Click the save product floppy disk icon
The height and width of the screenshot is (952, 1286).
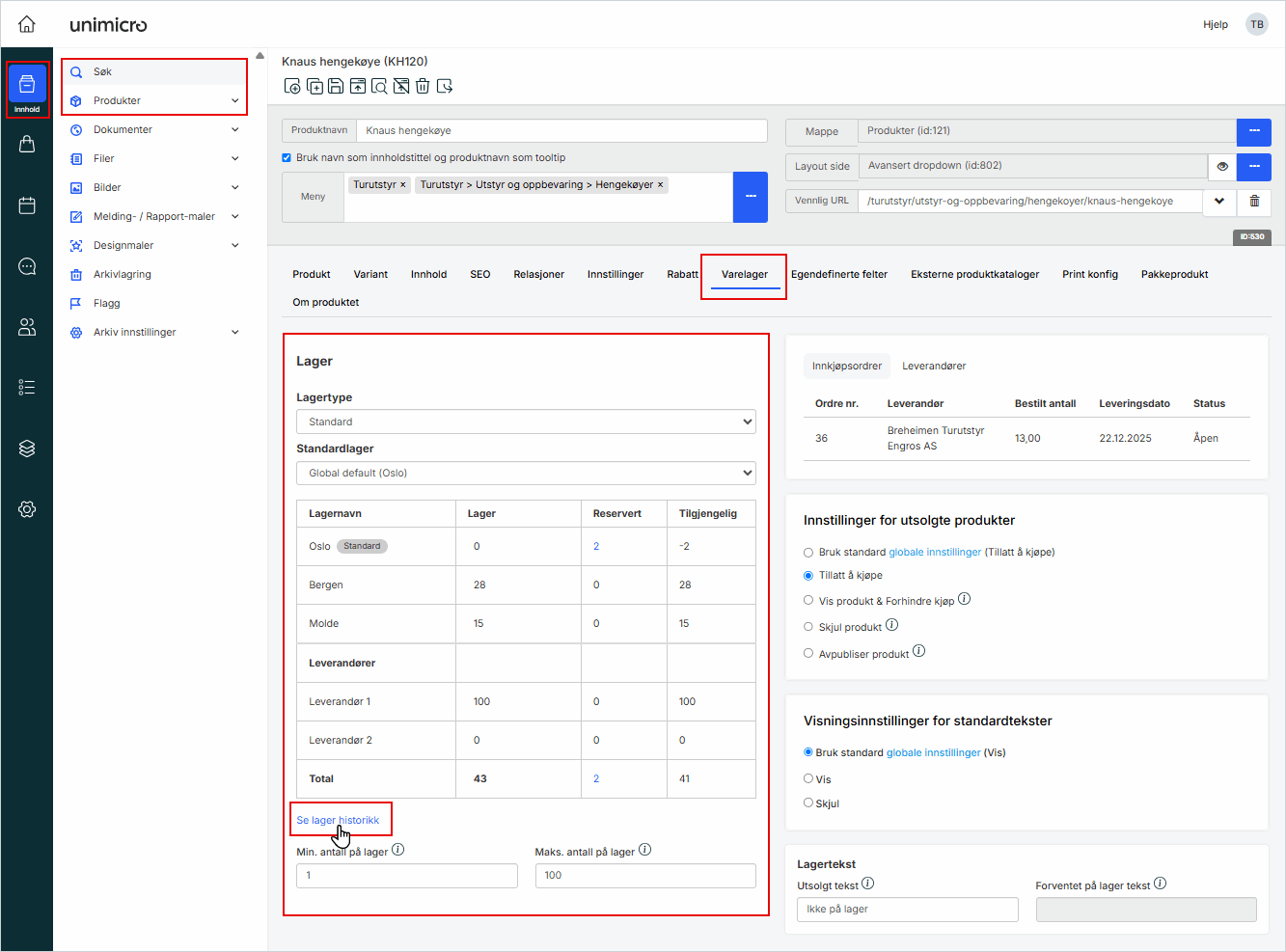pyautogui.click(x=336, y=87)
